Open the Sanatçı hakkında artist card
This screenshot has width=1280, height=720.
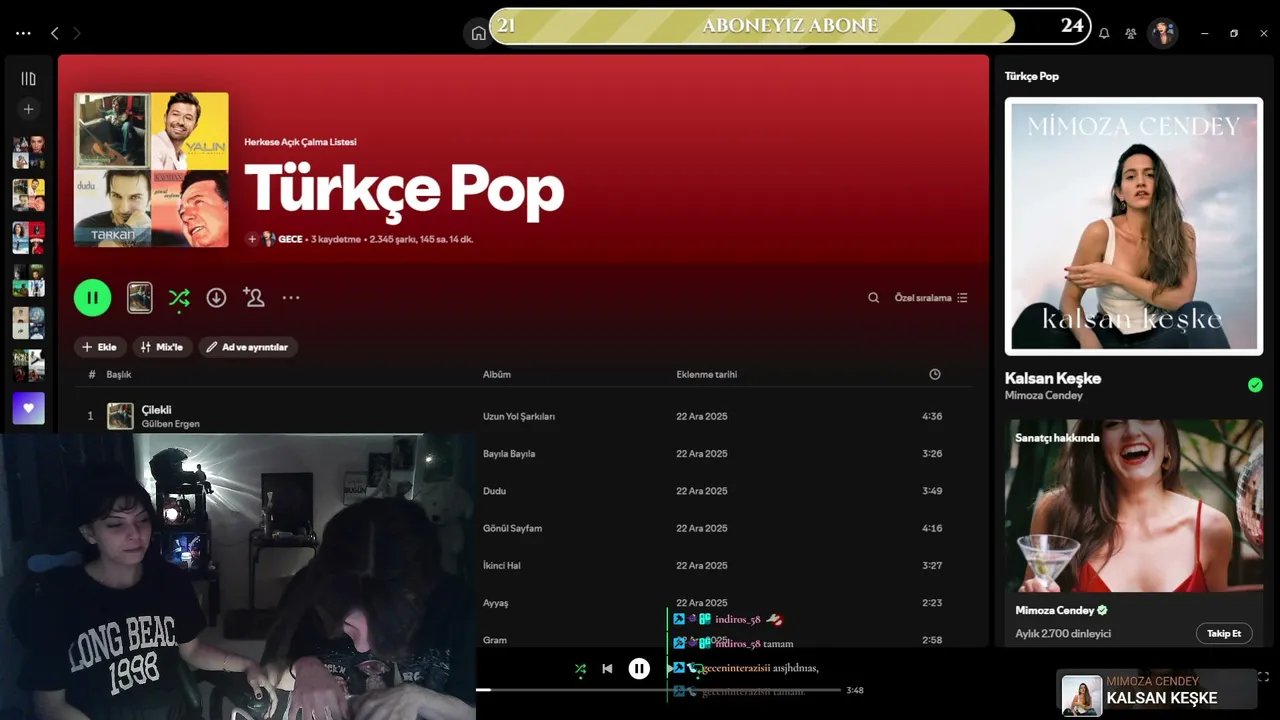(1134, 534)
